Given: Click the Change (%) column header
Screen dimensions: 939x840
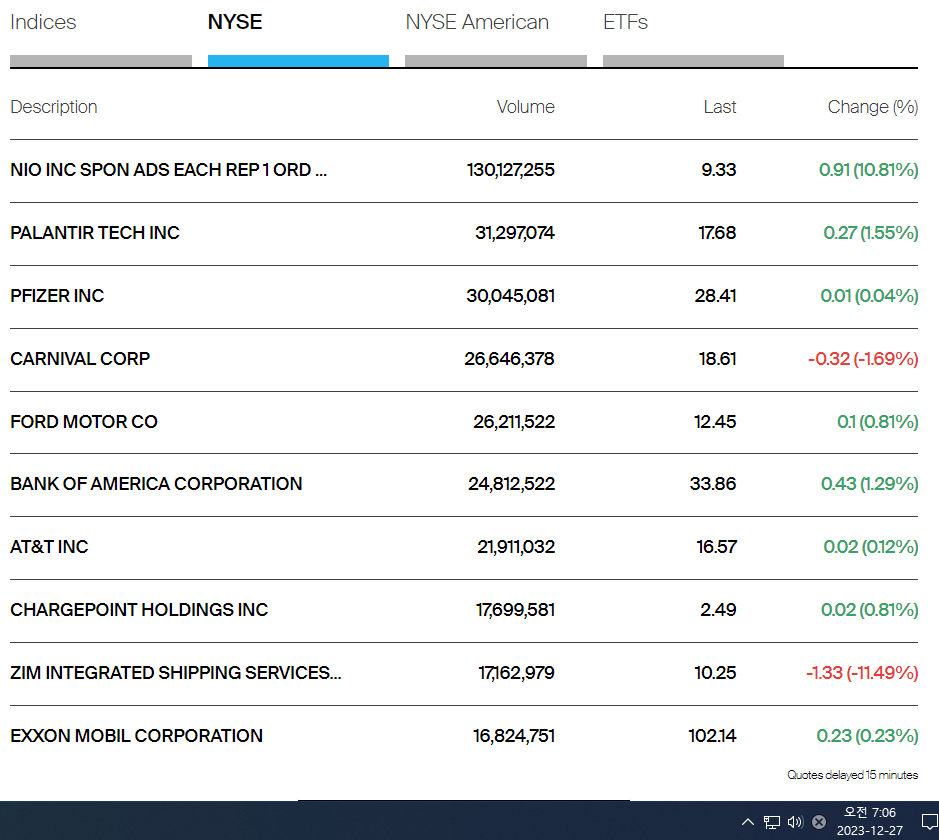Looking at the screenshot, I should tap(873, 107).
